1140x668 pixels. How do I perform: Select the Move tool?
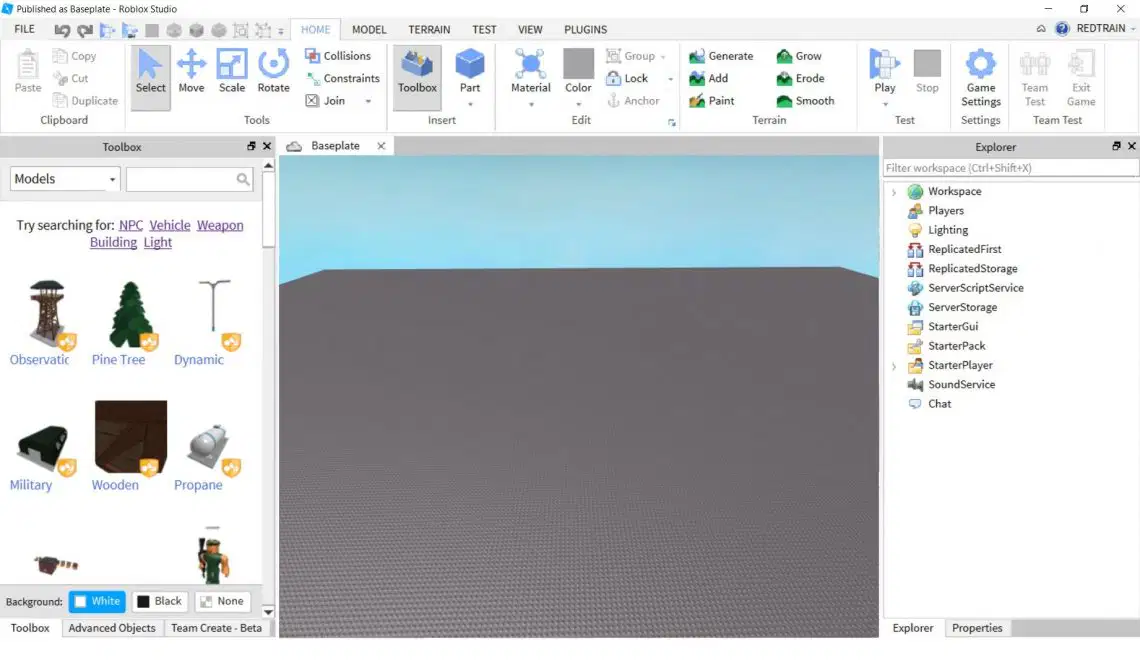click(191, 72)
